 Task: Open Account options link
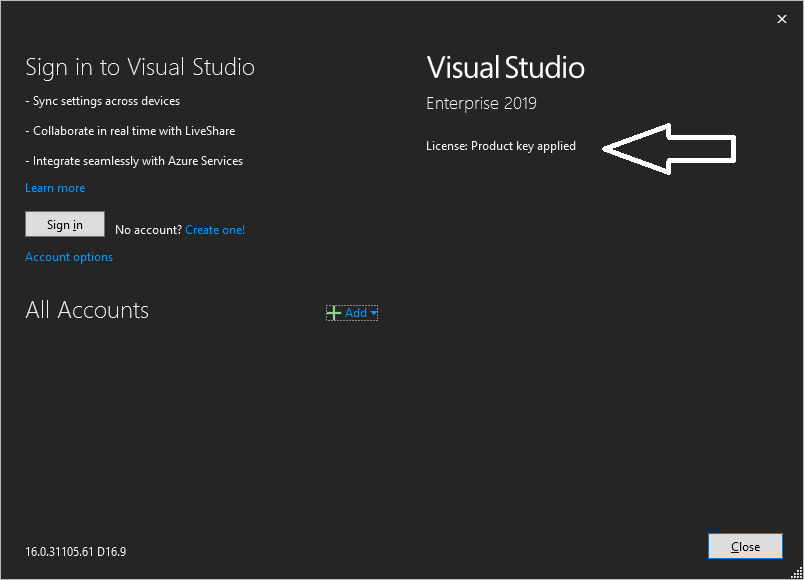pyautogui.click(x=69, y=257)
